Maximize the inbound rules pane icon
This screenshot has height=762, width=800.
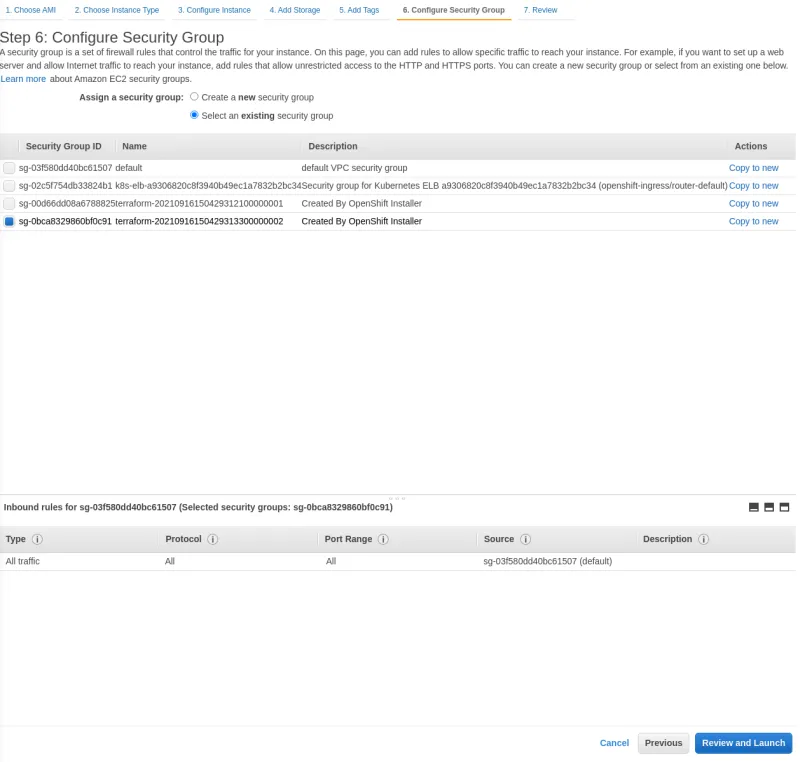click(x=784, y=507)
